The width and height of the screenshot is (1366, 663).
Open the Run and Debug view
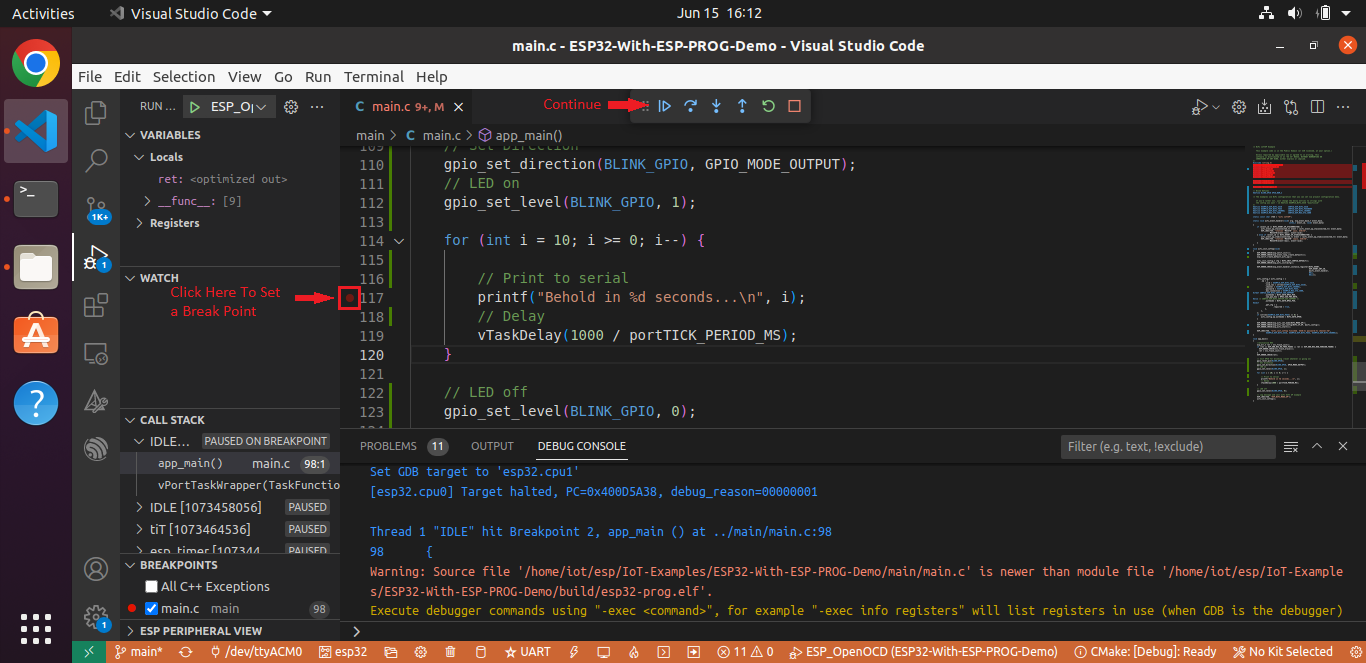click(x=96, y=257)
